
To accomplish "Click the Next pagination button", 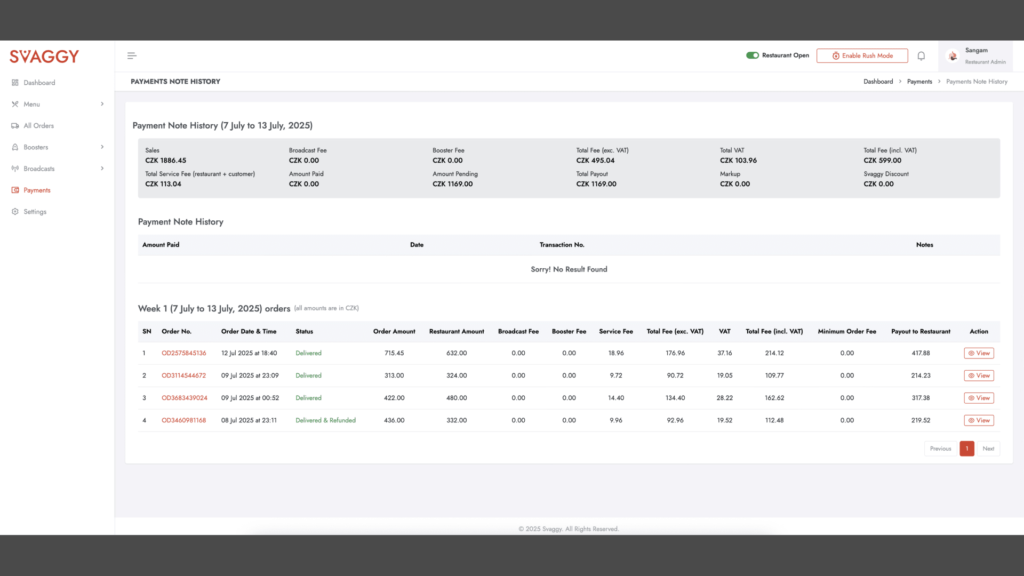I will point(988,449).
